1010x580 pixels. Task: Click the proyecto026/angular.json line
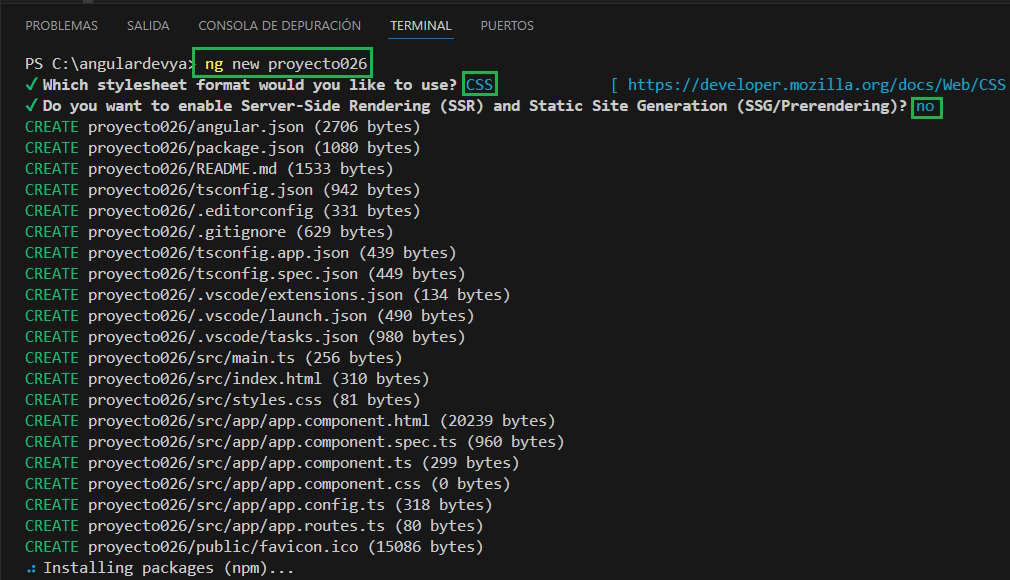222,127
